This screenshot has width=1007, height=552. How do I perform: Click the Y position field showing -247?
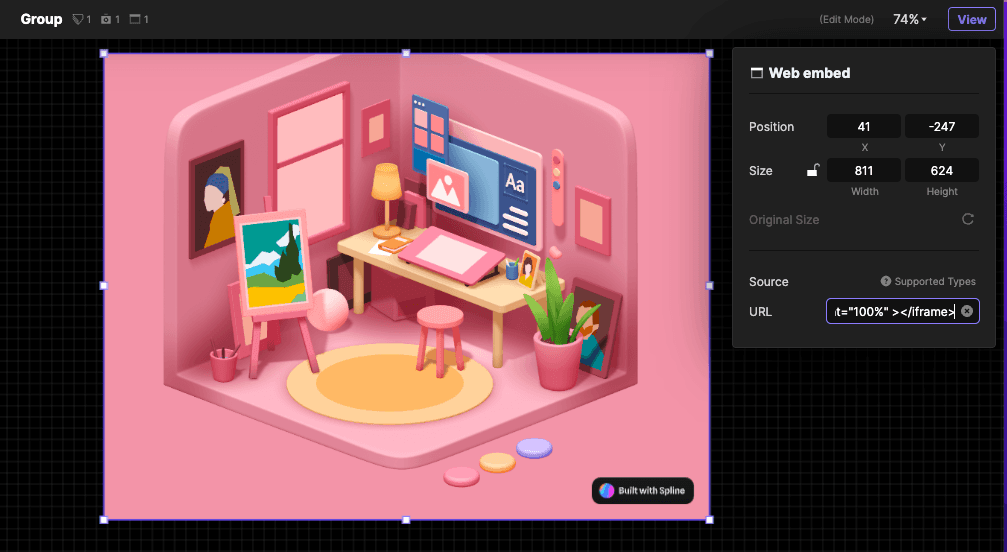[x=941, y=126]
